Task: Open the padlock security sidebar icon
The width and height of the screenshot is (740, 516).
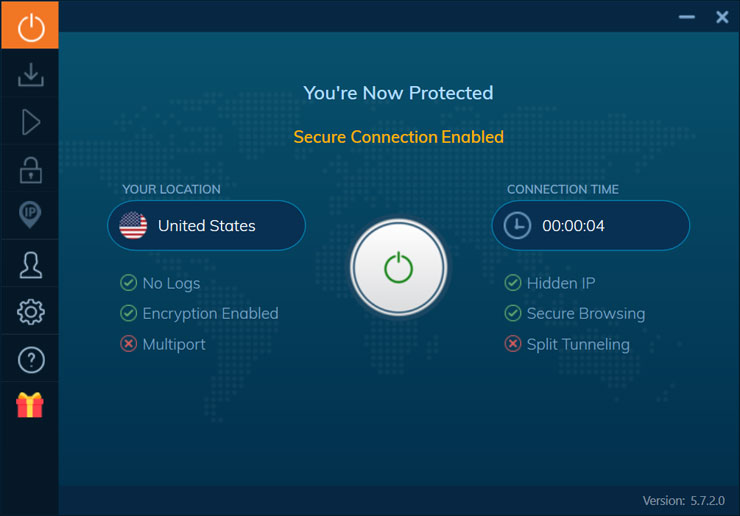Action: tap(30, 169)
